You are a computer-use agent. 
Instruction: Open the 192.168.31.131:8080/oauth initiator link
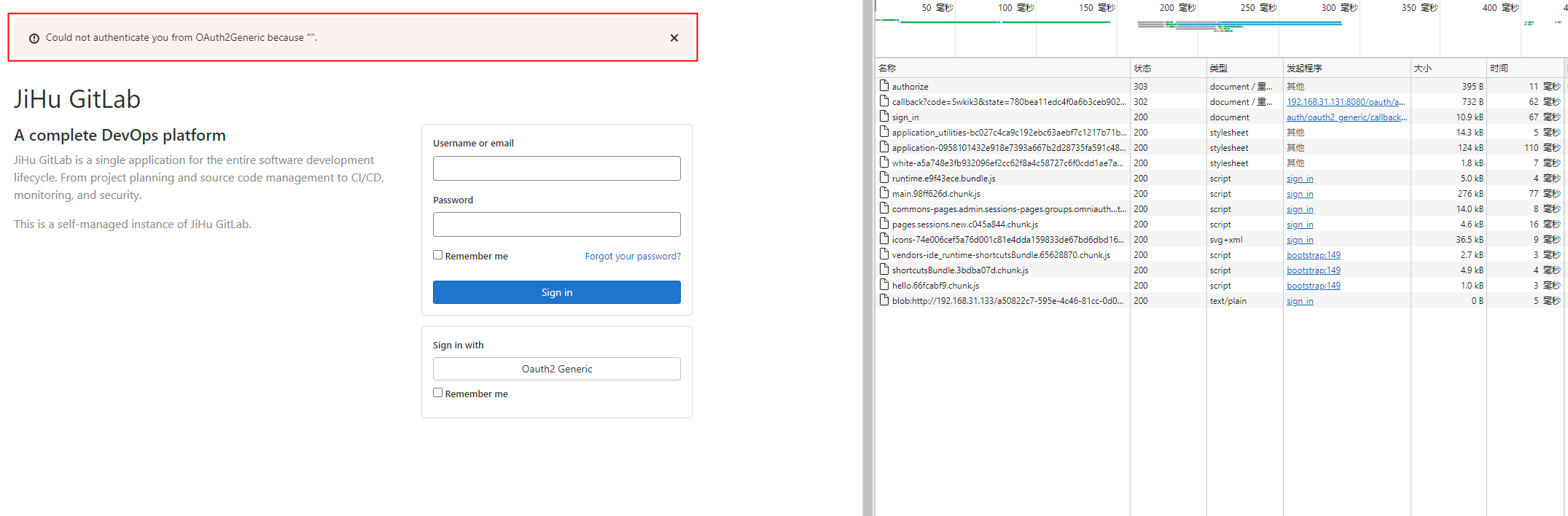(1346, 102)
